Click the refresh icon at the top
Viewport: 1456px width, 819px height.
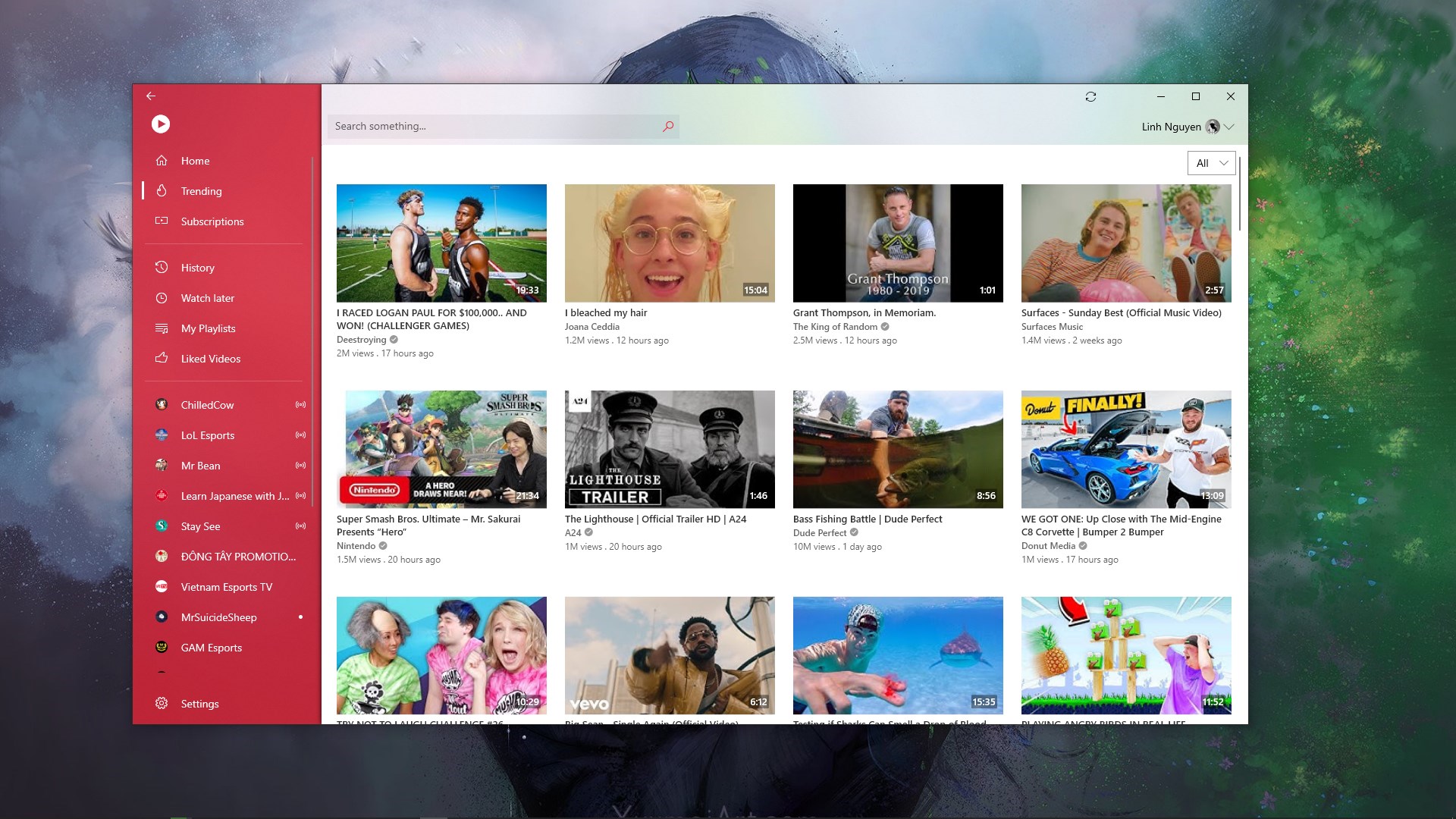1090,96
